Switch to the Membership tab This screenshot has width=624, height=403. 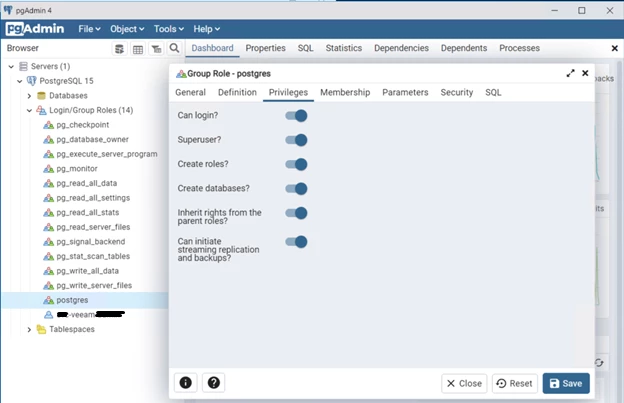coord(345,92)
